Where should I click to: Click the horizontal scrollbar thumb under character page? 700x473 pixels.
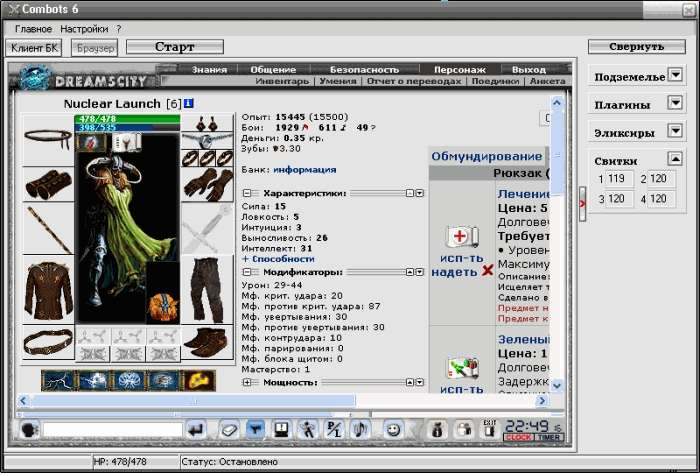[193, 401]
